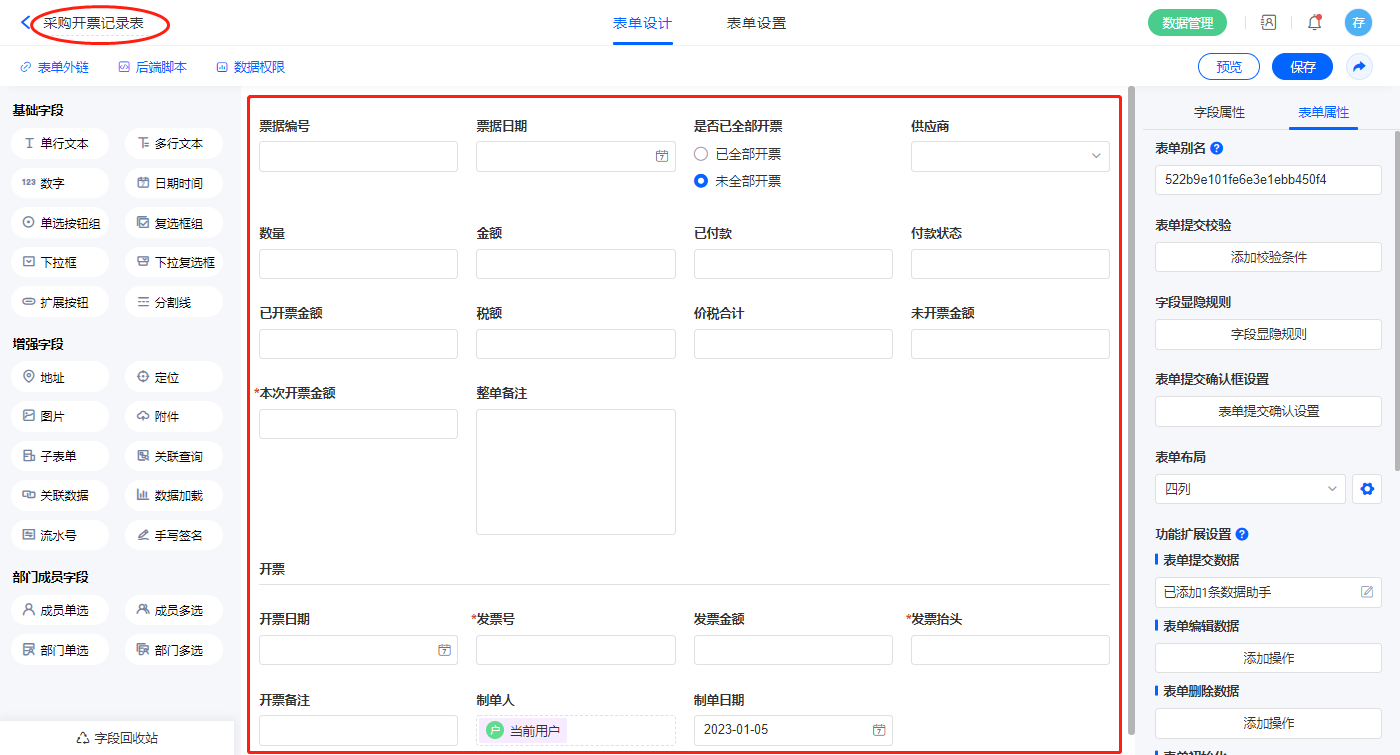The height and width of the screenshot is (755, 1400).
Task: Click the back arrow beside 采购开票记录表
Action: [x=25, y=23]
